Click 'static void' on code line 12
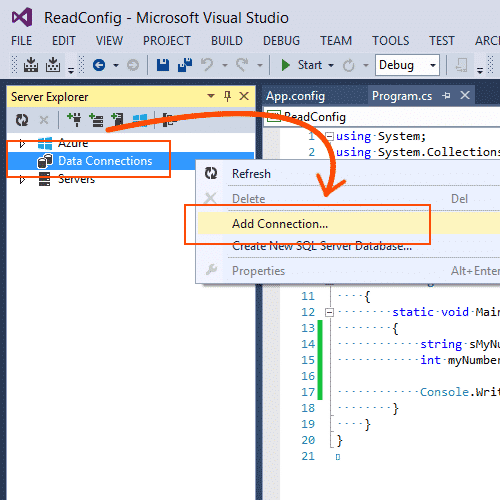This screenshot has width=500, height=500. (x=430, y=312)
